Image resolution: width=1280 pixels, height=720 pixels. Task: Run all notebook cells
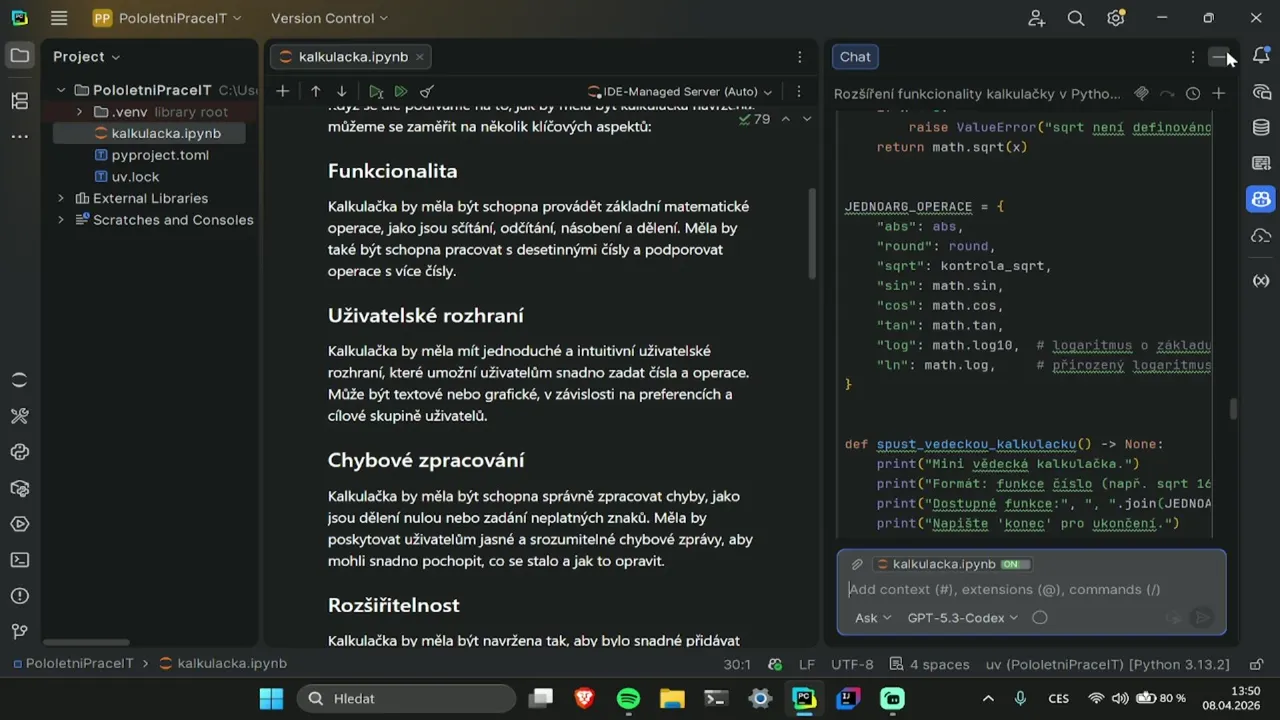pos(401,91)
